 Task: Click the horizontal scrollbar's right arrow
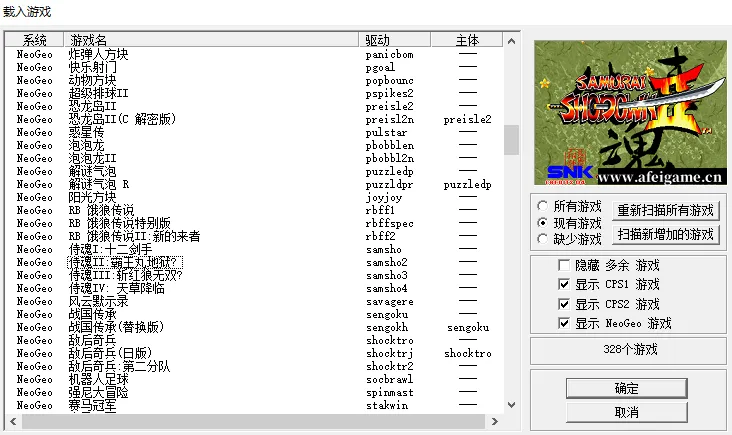coord(495,421)
